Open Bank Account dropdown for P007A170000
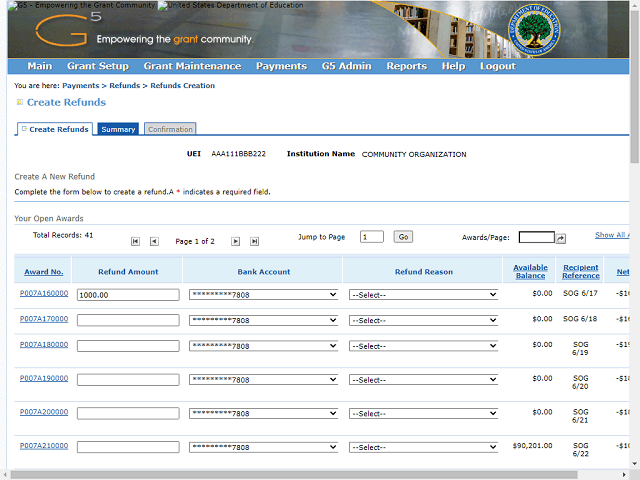Image resolution: width=640 pixels, height=480 pixels. pos(263,321)
